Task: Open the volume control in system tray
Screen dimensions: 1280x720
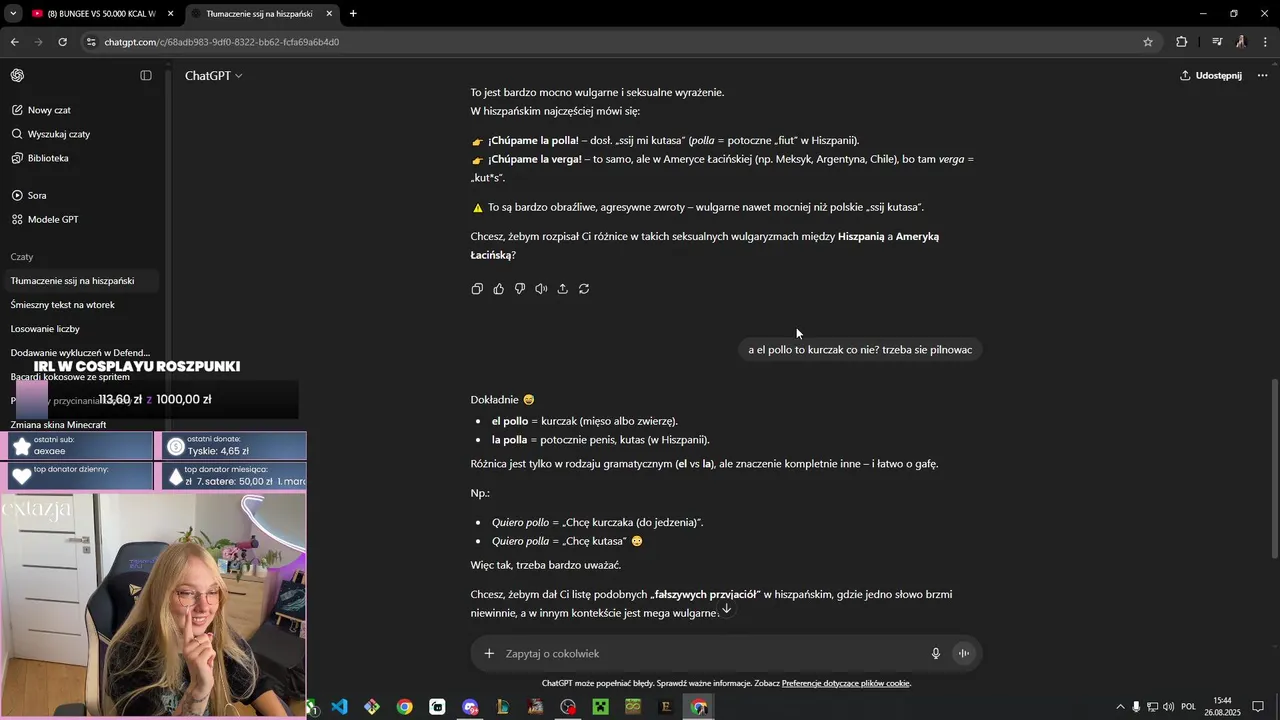Action: 1169,707
